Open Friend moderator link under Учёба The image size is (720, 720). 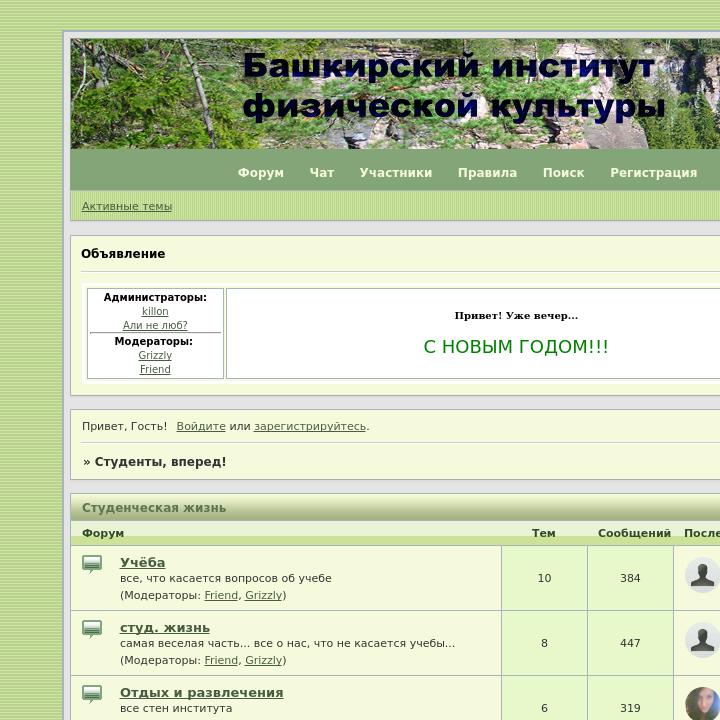221,595
